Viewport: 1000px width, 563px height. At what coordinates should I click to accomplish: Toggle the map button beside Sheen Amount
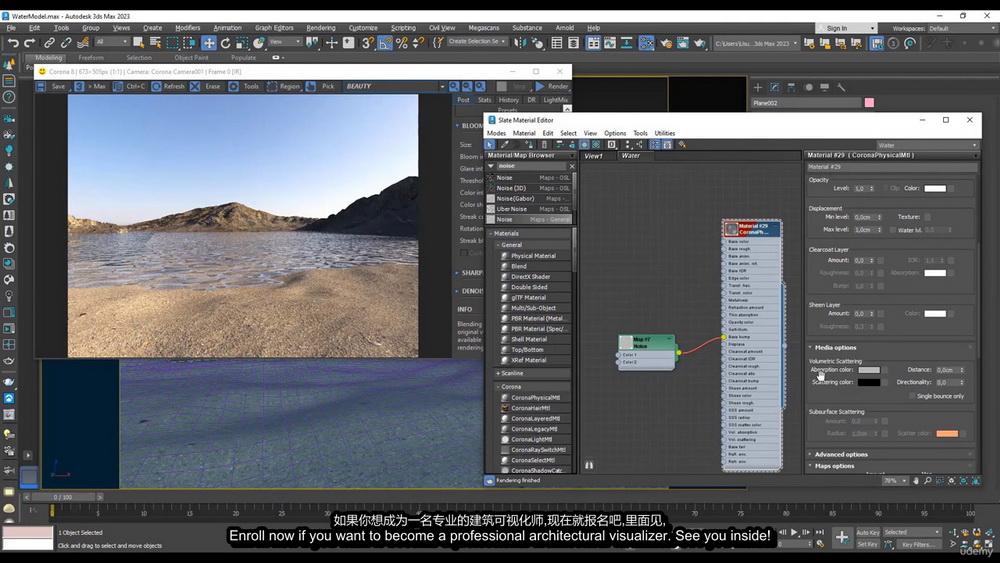pos(881,314)
